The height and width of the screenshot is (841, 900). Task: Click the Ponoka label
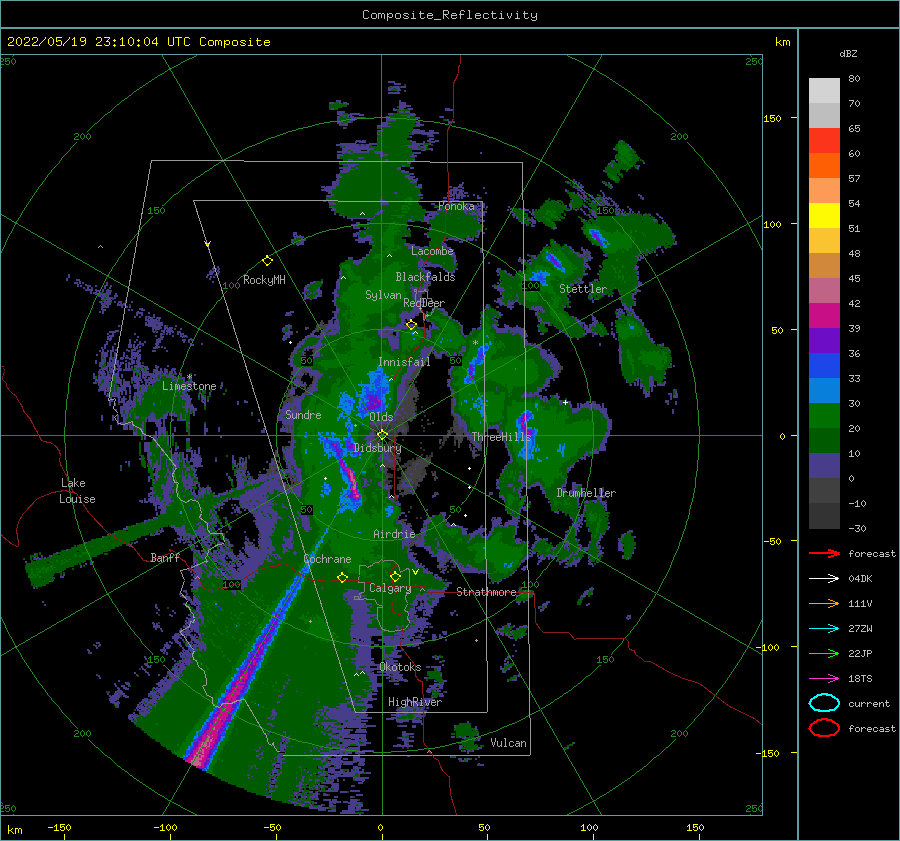tap(456, 206)
